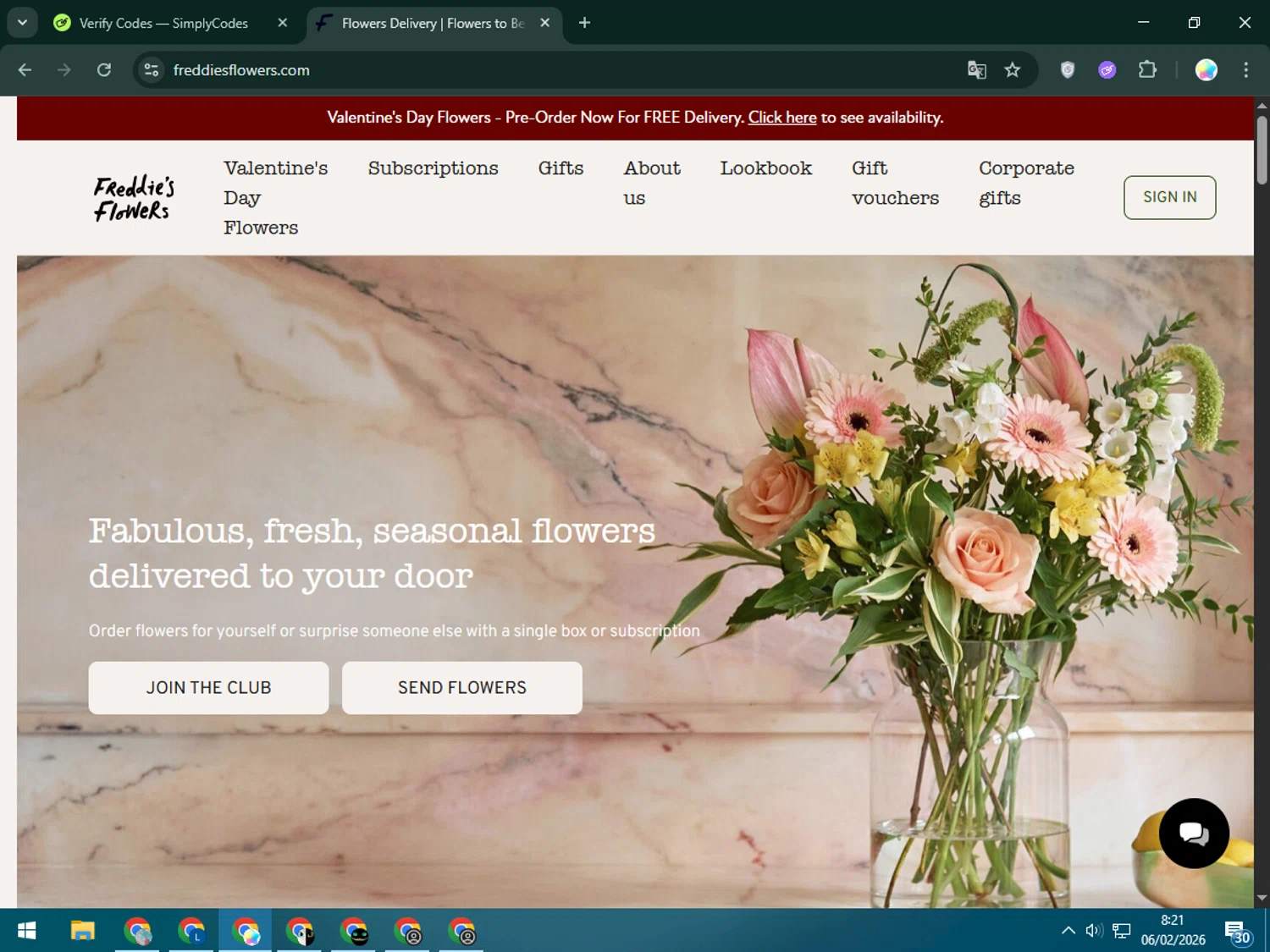The image size is (1270, 952).
Task: Open the Extensions puzzle icon
Action: pos(1147,70)
